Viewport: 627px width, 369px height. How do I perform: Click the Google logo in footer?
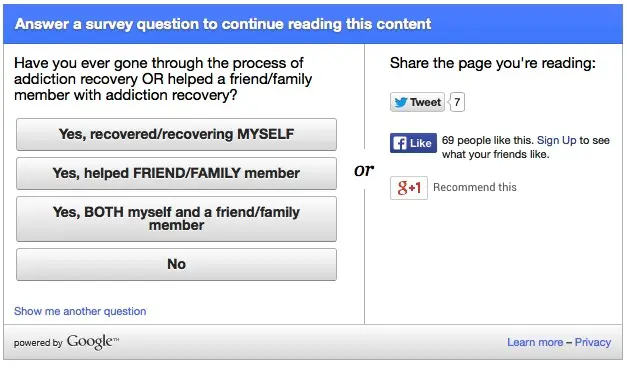coord(93,342)
